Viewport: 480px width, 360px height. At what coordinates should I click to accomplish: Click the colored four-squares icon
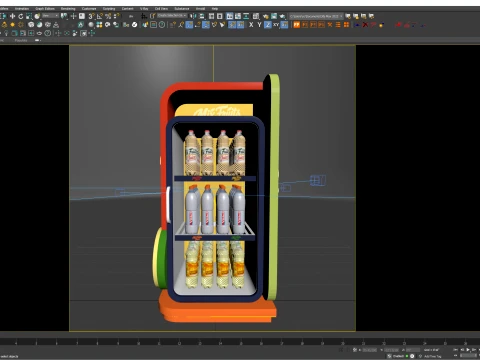[99, 25]
